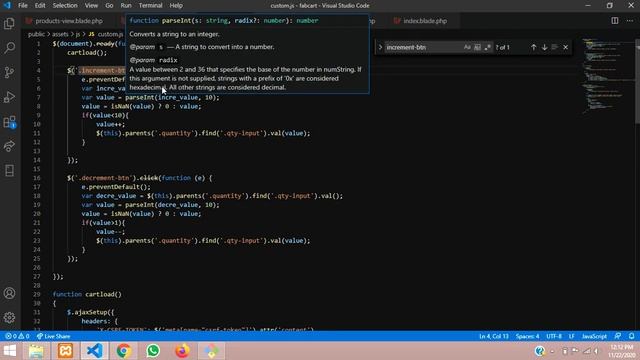Open the Run menu
This screenshot has width=640, height=360.
(x=126, y=5)
